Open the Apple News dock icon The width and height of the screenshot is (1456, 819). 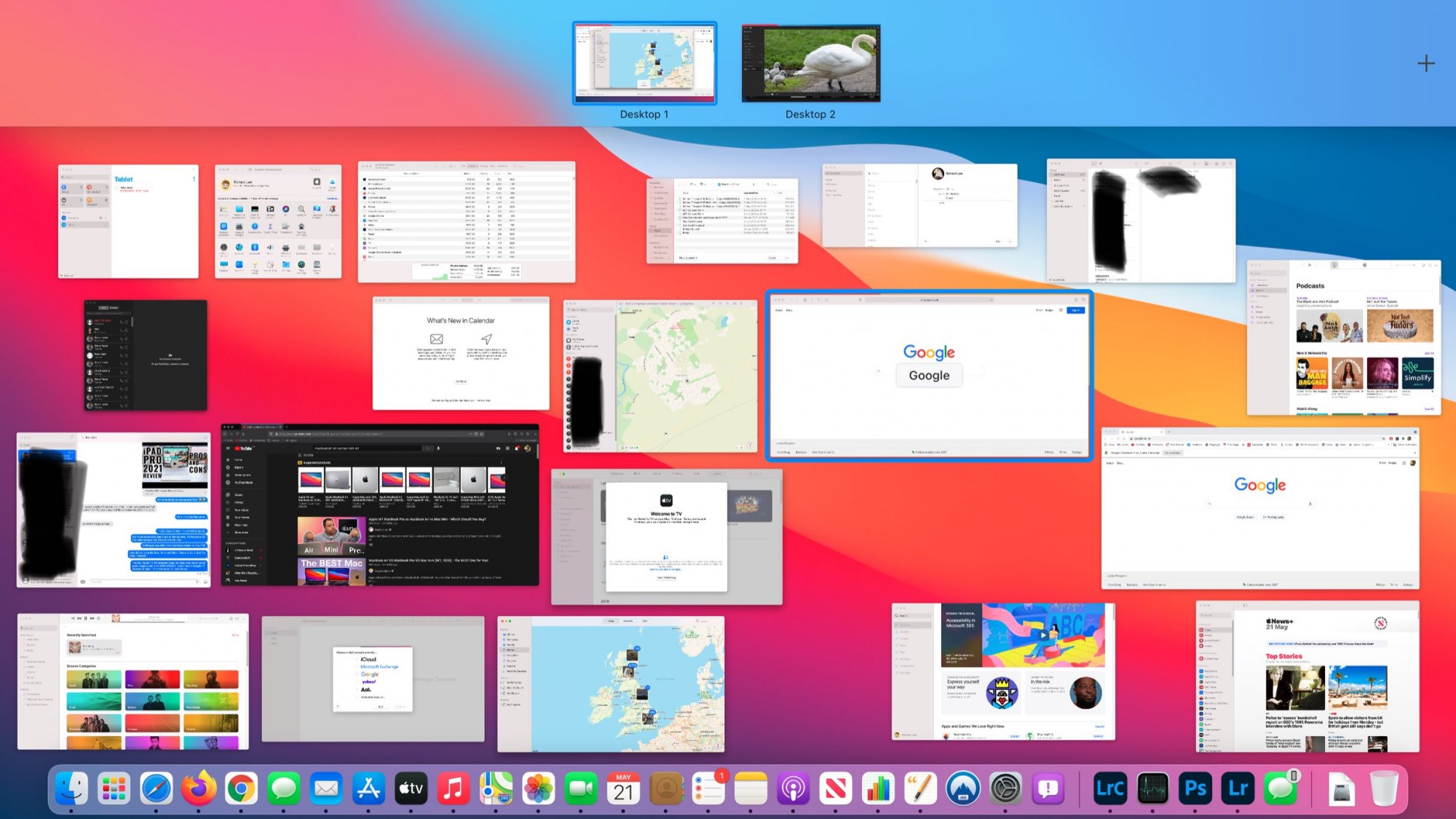click(835, 788)
